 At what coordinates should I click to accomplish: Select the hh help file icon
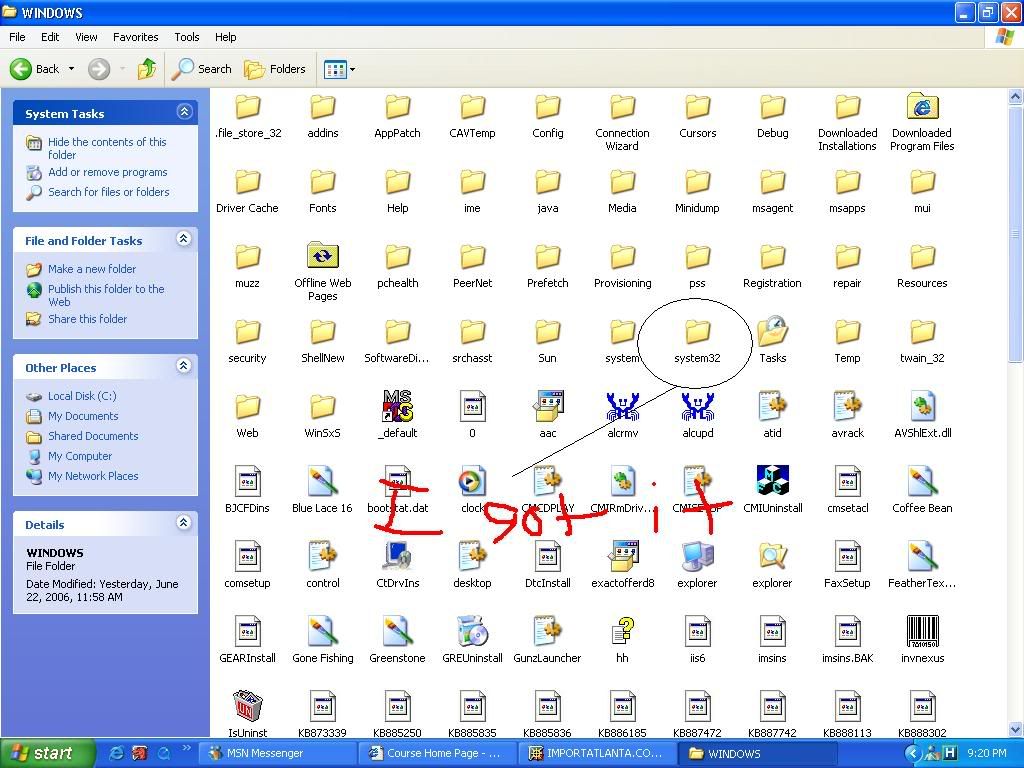point(622,632)
